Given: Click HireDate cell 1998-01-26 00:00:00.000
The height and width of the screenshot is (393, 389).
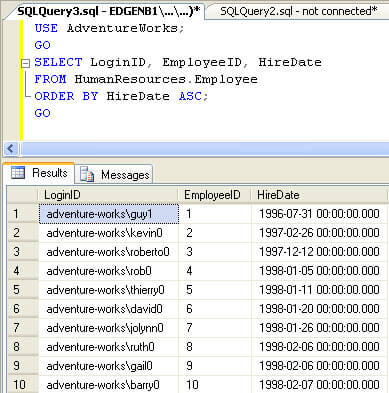Looking at the screenshot, I should tap(320, 328).
